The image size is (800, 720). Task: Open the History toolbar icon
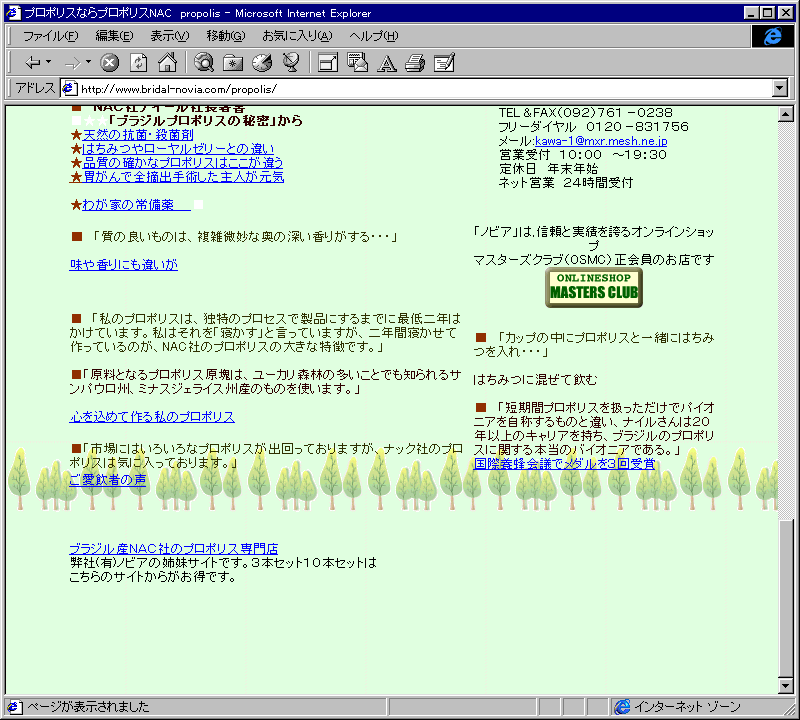[x=262, y=63]
